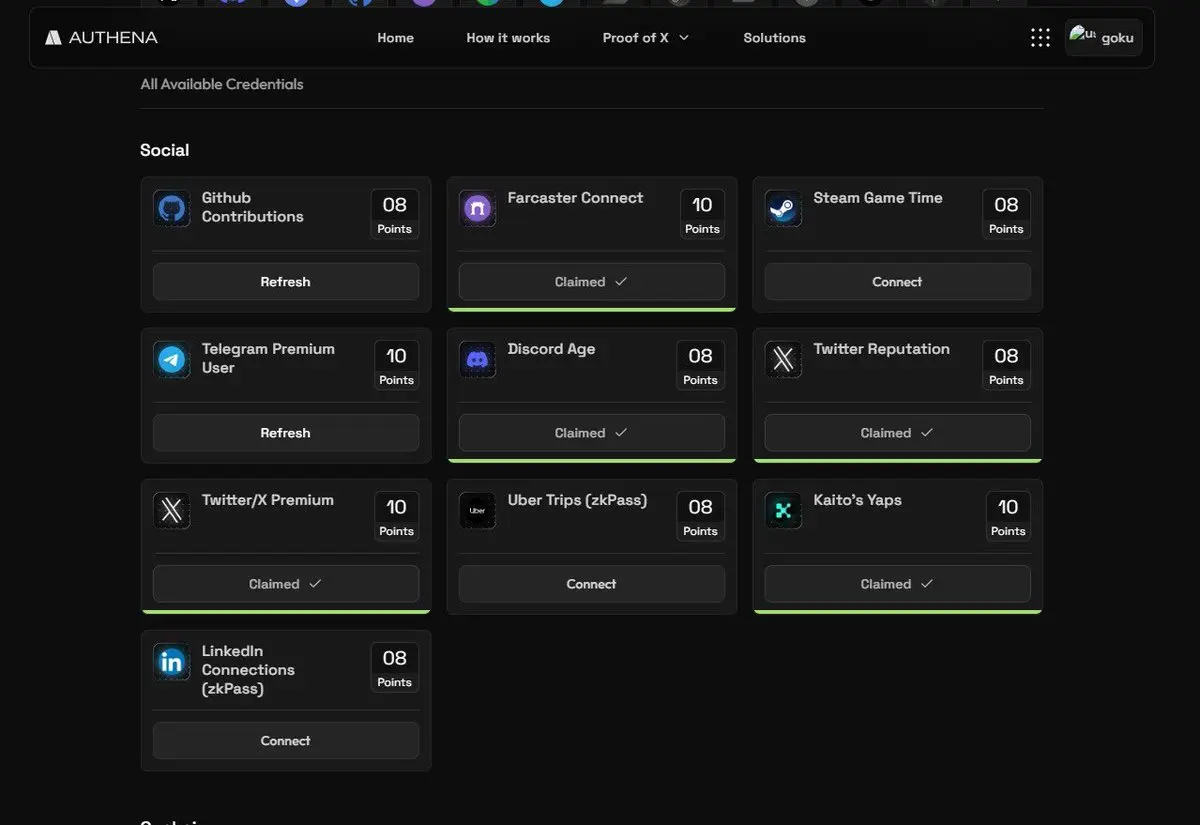The image size is (1200, 825).
Task: Click the "Telegram Premium User" title text
Action: coord(268,358)
